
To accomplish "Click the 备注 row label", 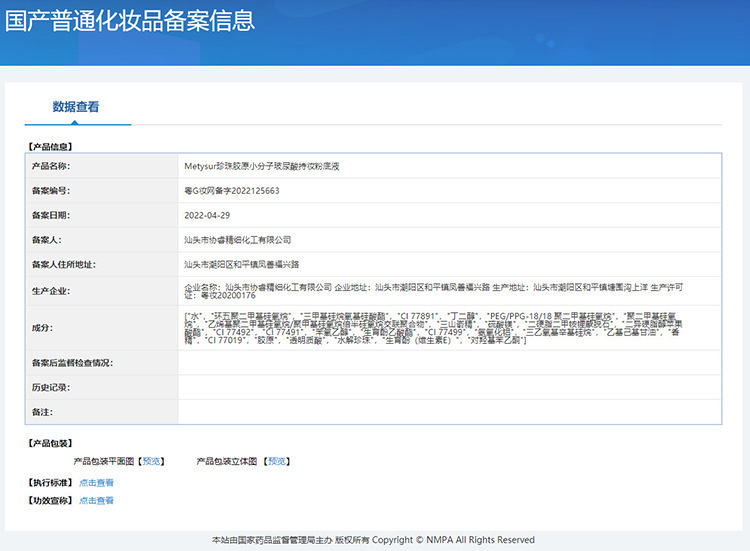I will pyautogui.click(x=42, y=412).
